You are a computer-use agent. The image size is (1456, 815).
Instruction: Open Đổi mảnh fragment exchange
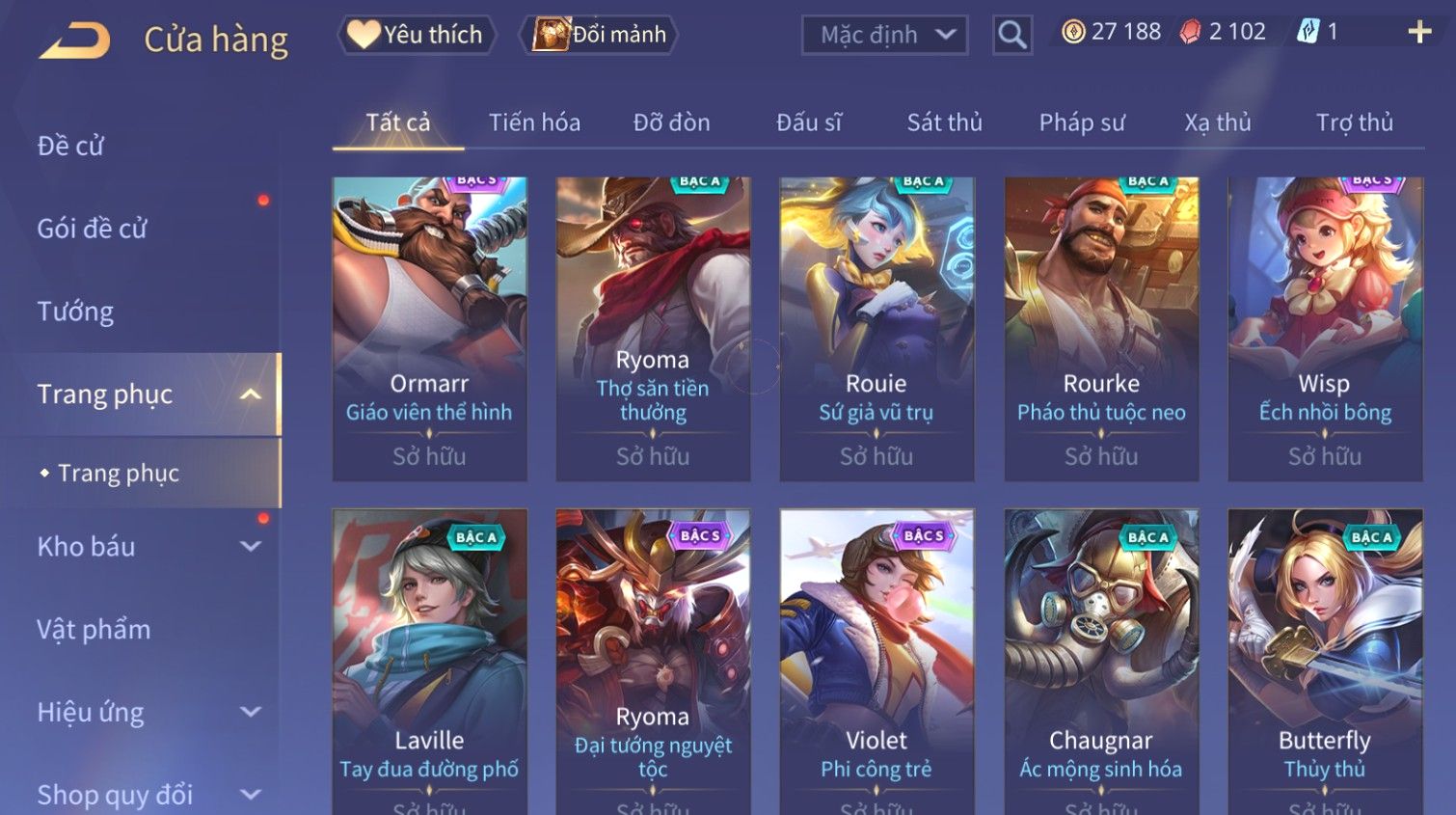(x=599, y=35)
